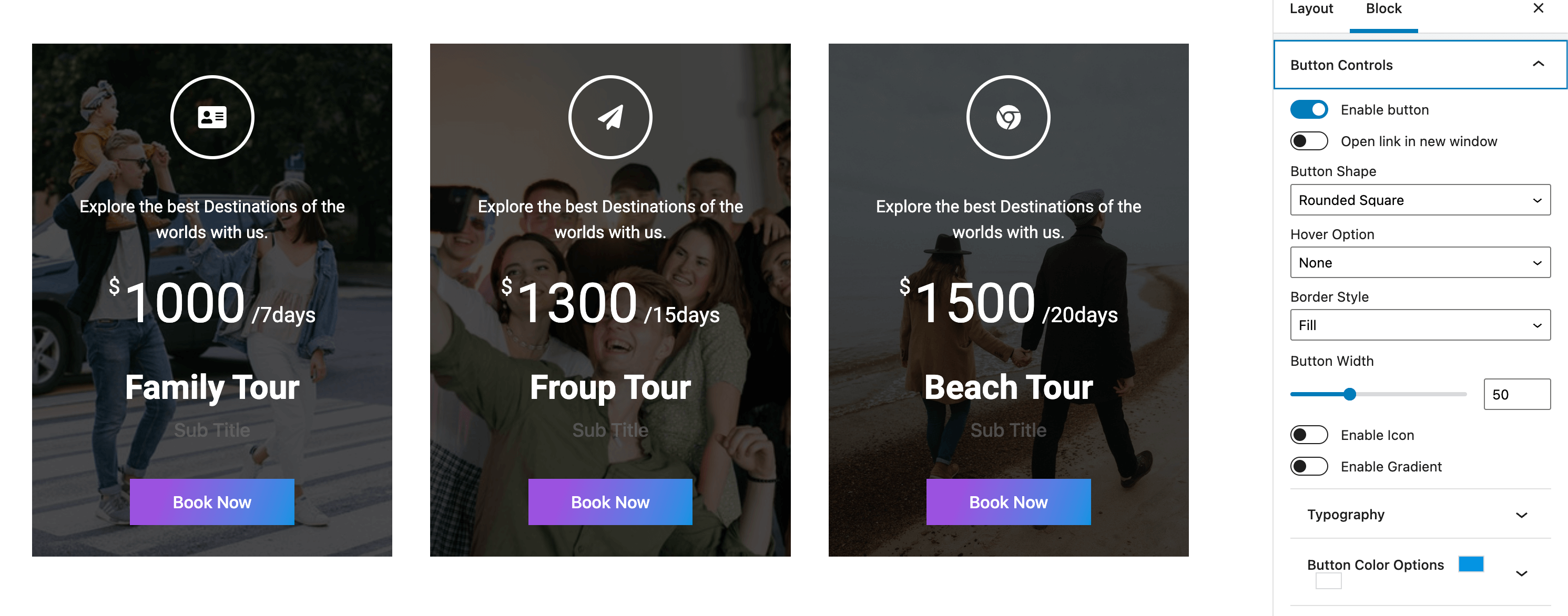Open the Hover Option dropdown
This screenshot has height=616, width=1568.
(x=1420, y=262)
